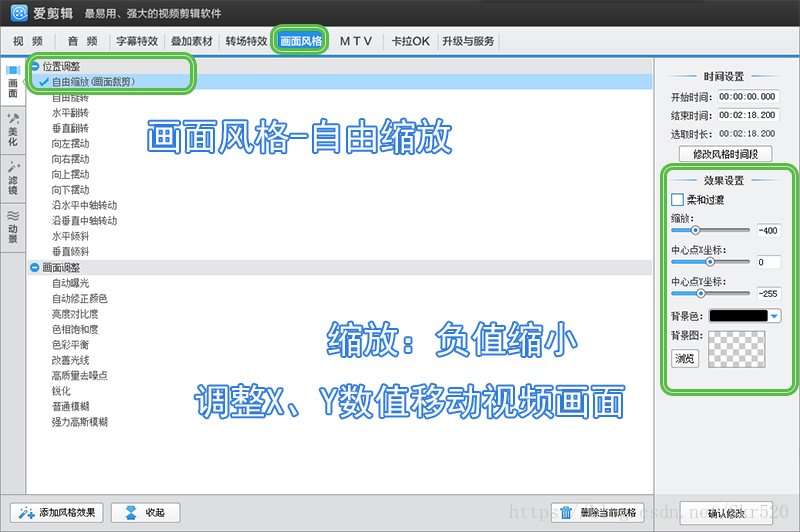Select the 向上摆动 style
This screenshot has height=532, width=800.
point(70,174)
